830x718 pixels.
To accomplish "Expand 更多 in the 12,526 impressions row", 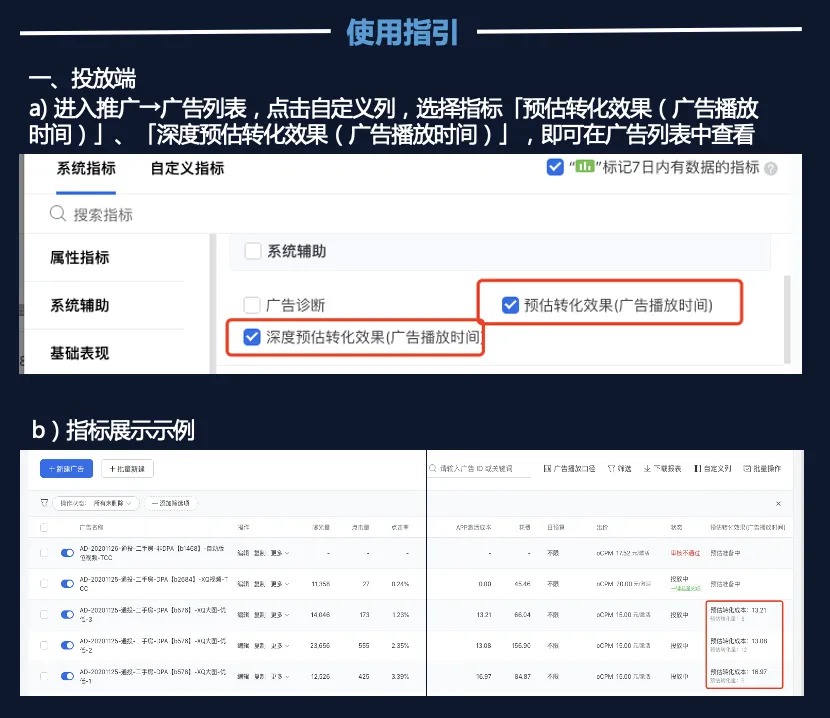I will click(x=280, y=676).
